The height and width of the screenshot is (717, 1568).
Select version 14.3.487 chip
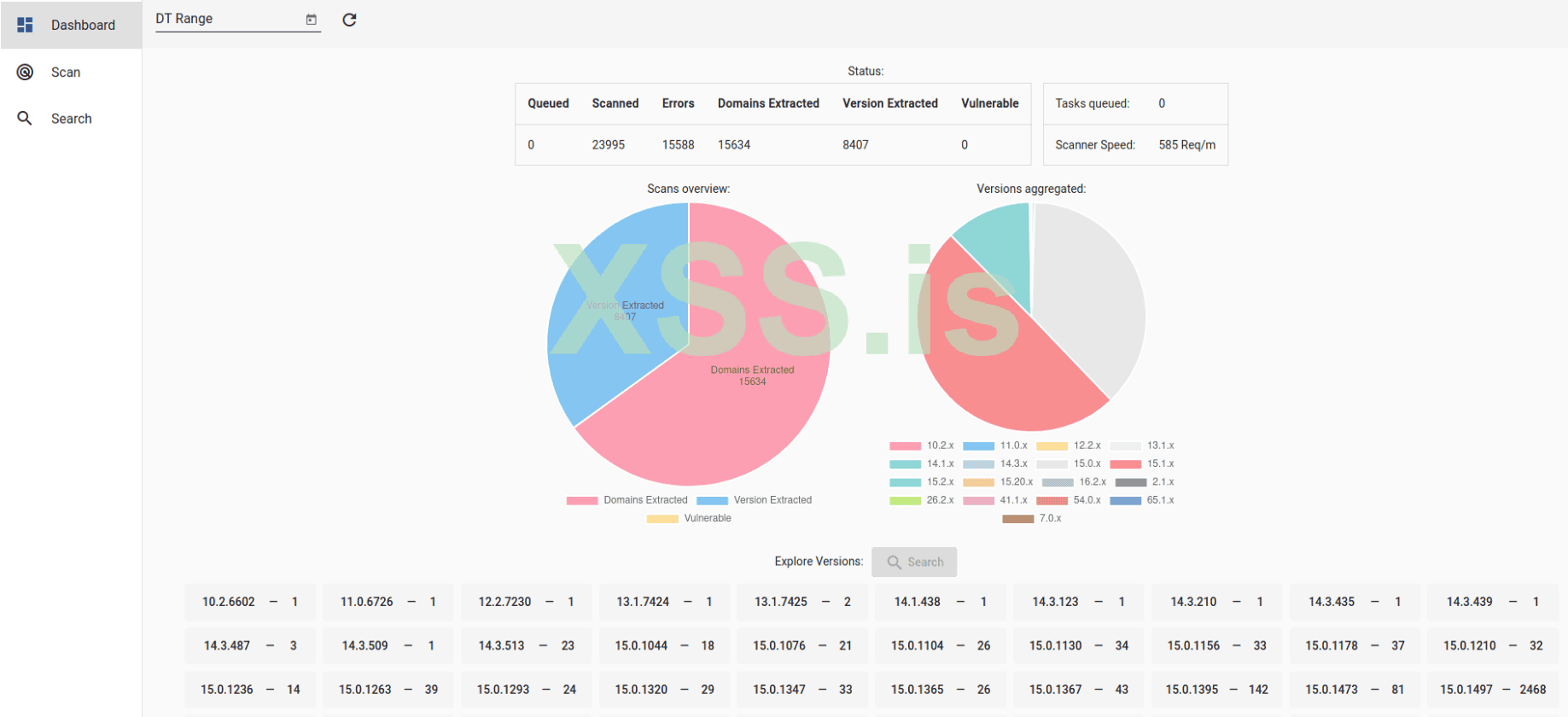click(250, 645)
